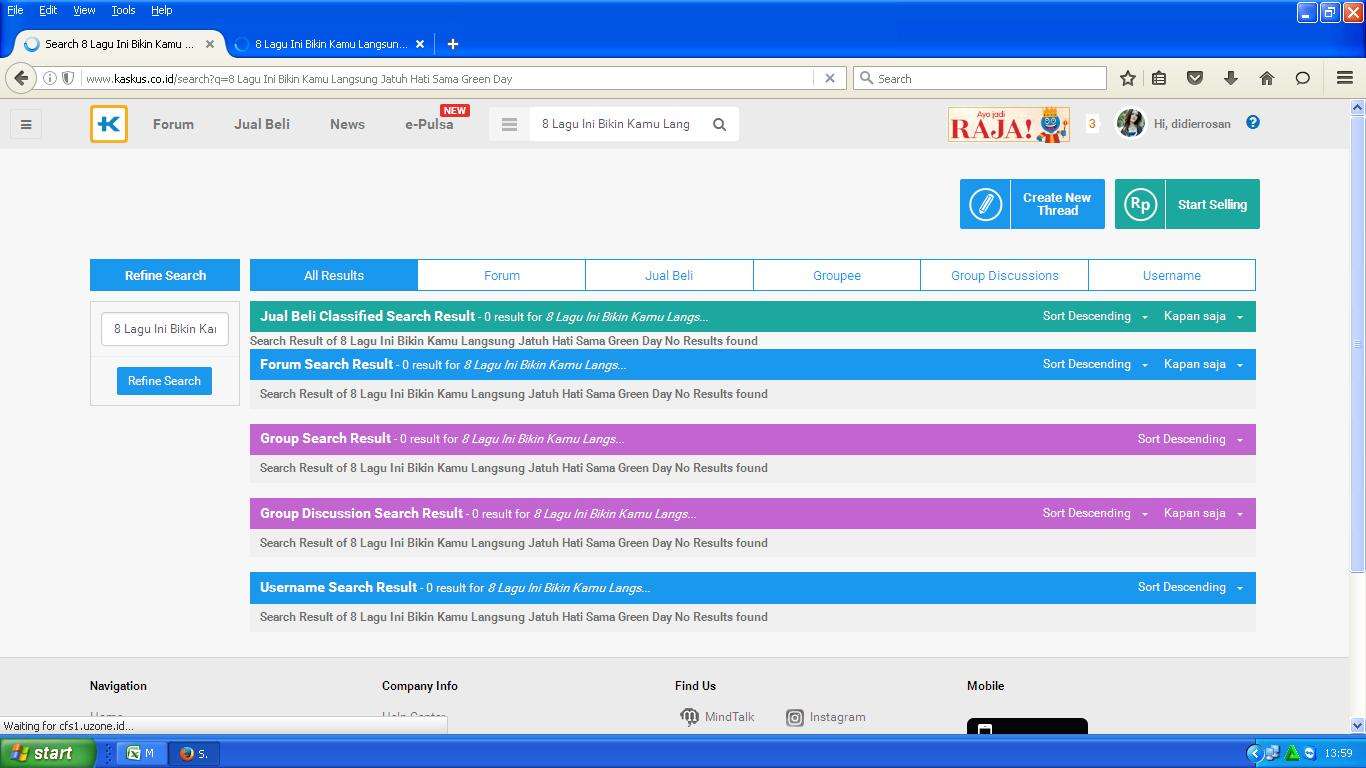Viewport: 1366px width, 768px height.
Task: Focus the Refine Search keyword field
Action: point(165,329)
